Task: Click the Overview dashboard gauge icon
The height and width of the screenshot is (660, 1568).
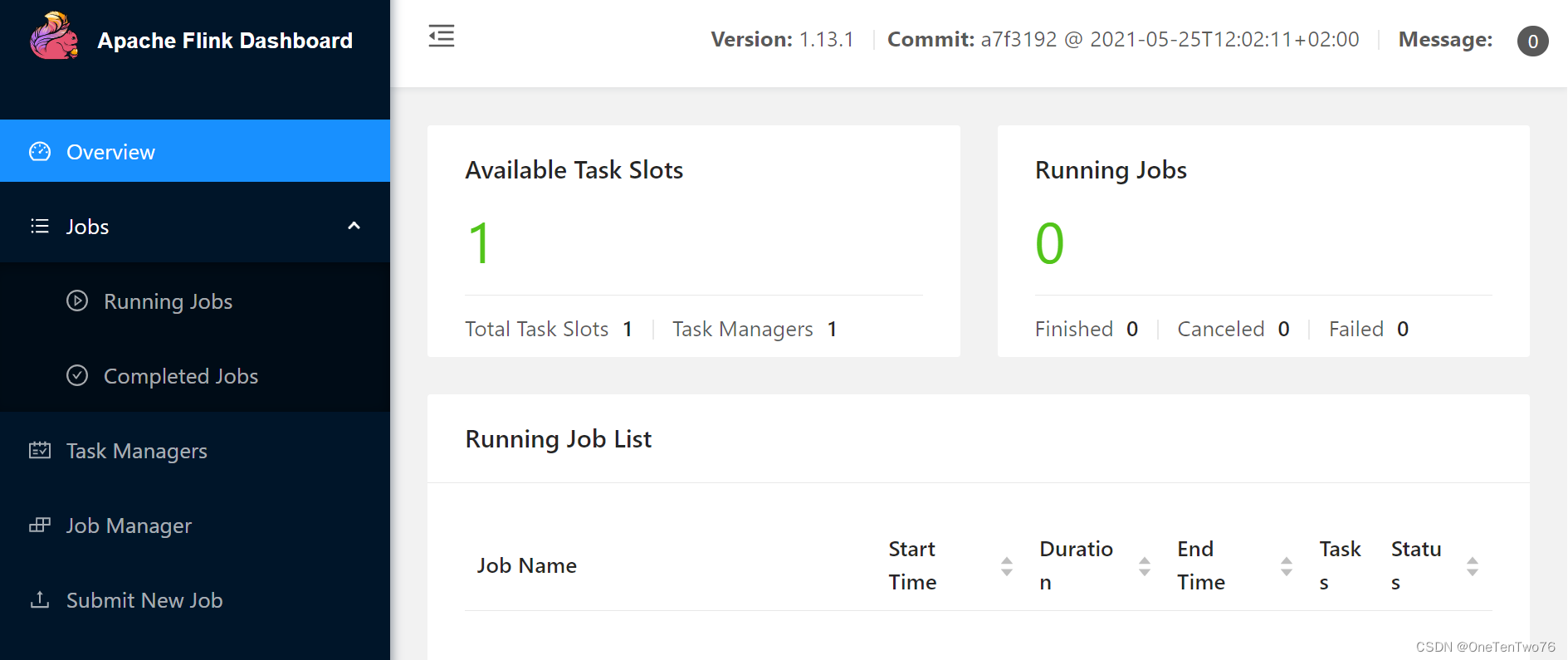Action: [40, 151]
